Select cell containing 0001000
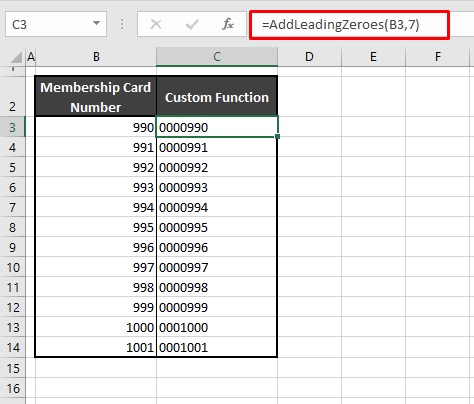 tap(217, 327)
